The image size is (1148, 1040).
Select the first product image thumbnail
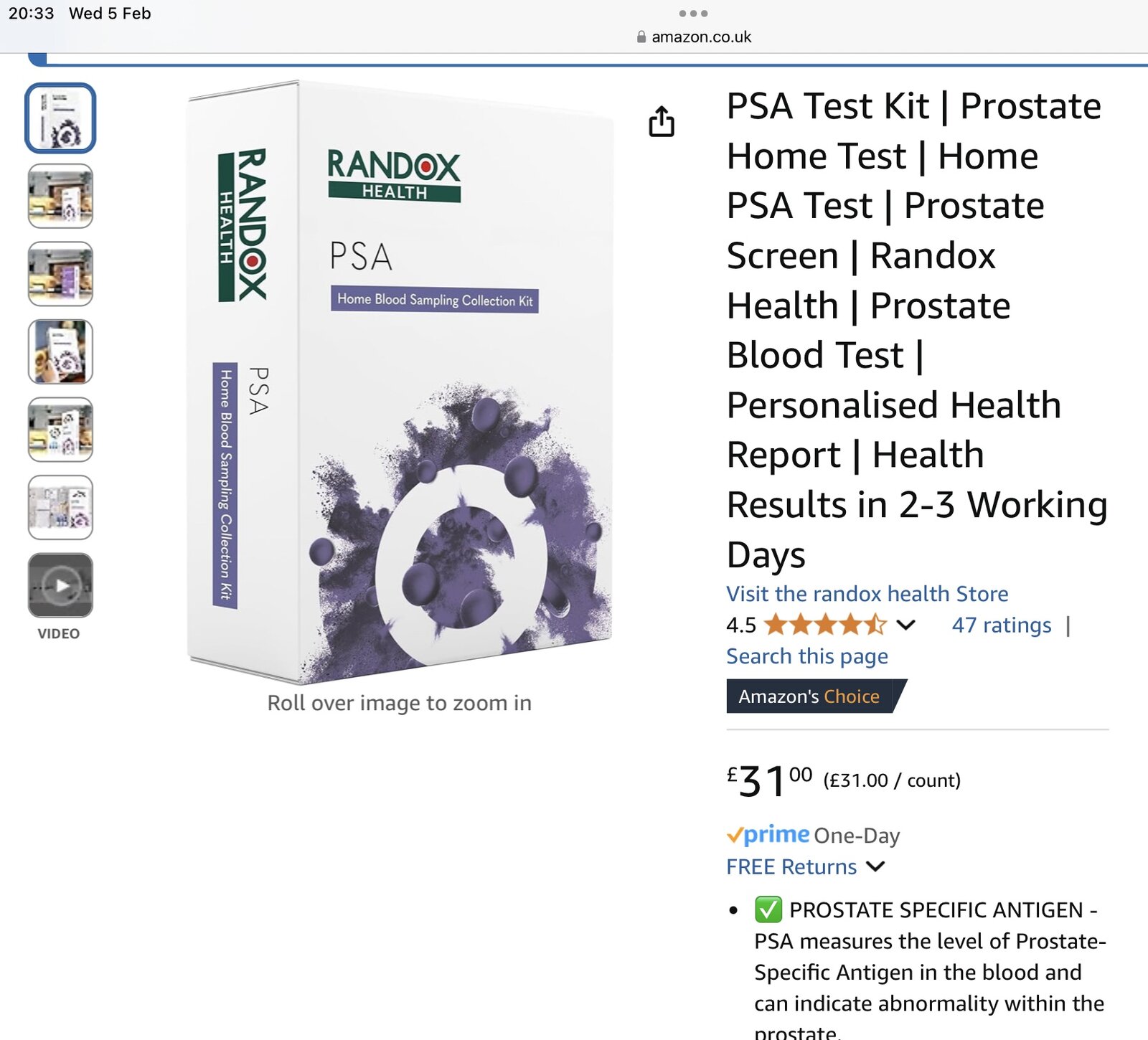[x=60, y=118]
